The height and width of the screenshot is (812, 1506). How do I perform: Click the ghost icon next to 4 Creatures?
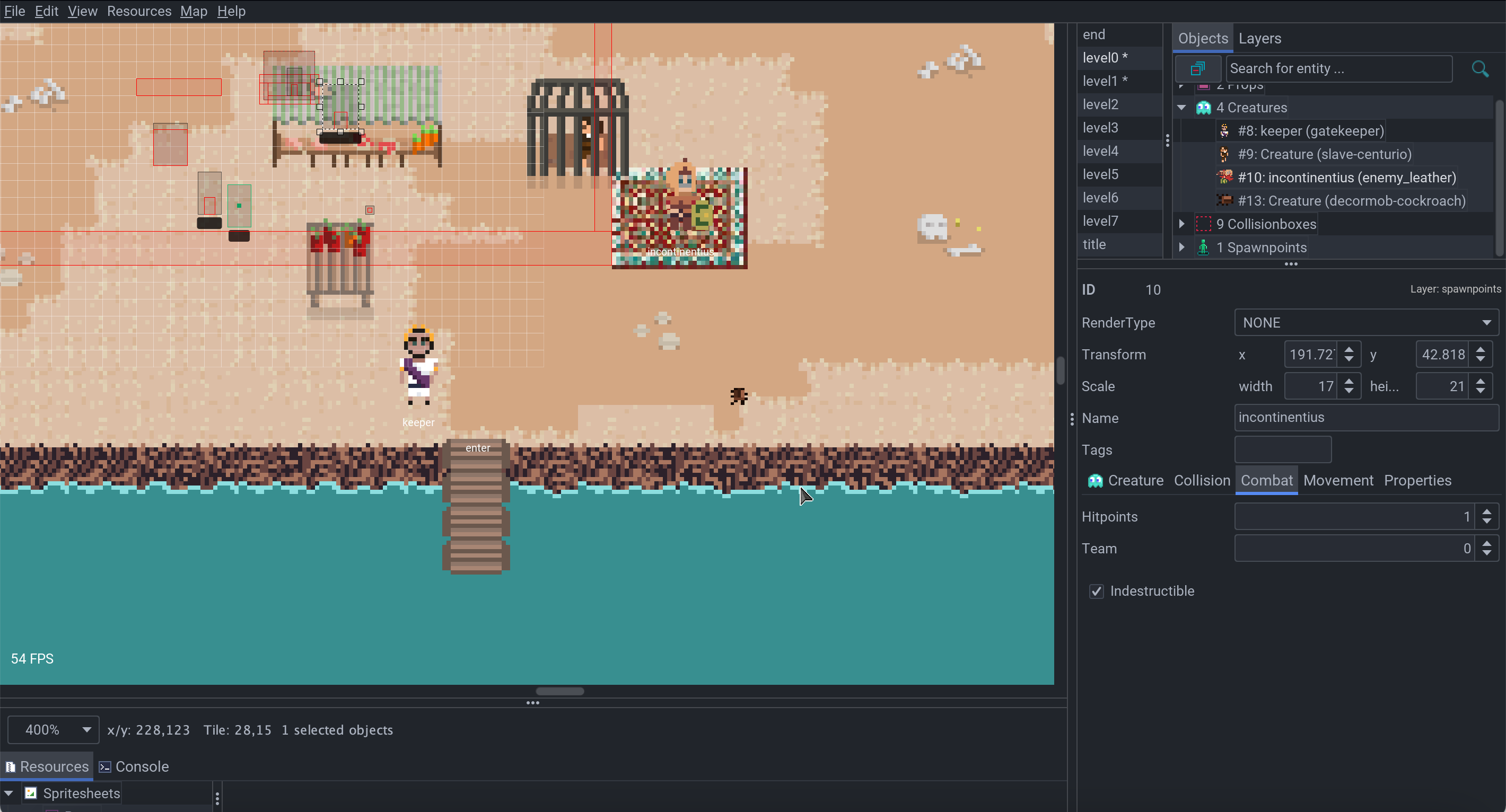[x=1203, y=108]
